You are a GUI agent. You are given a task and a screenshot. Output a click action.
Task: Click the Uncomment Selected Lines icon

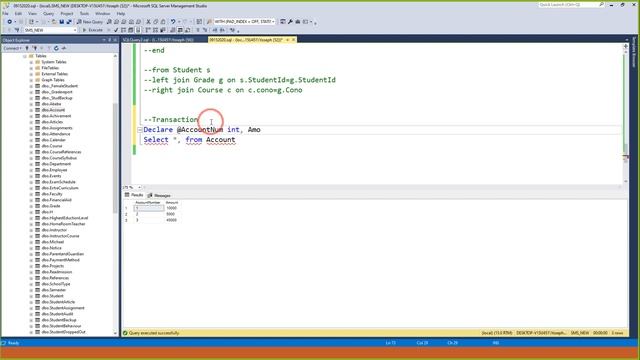205,30
